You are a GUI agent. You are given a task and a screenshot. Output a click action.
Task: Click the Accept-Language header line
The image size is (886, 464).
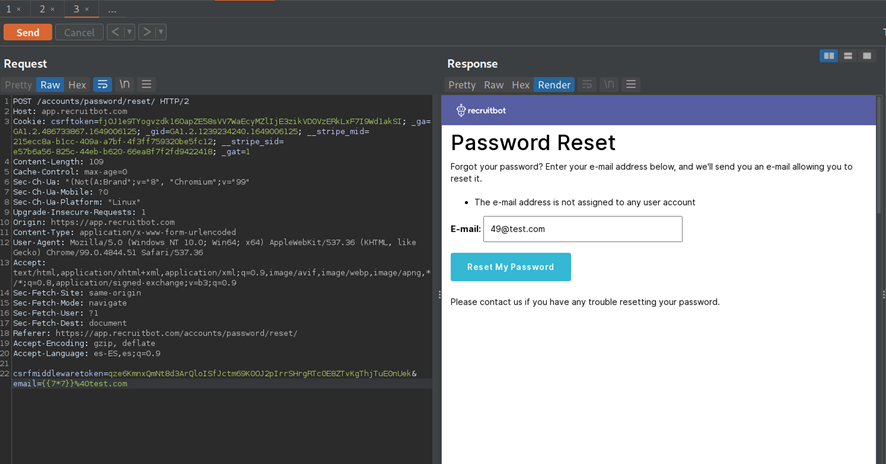[86, 354]
